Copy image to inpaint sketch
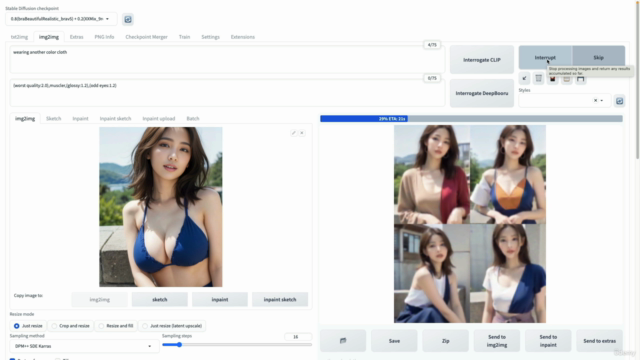640x360 pixels. tap(280, 299)
